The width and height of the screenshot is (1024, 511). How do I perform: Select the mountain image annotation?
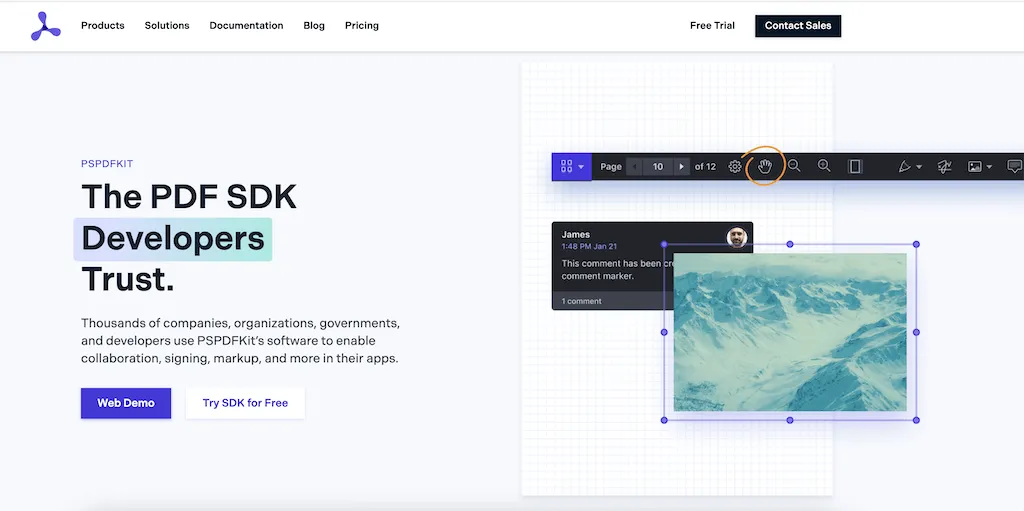pos(790,332)
